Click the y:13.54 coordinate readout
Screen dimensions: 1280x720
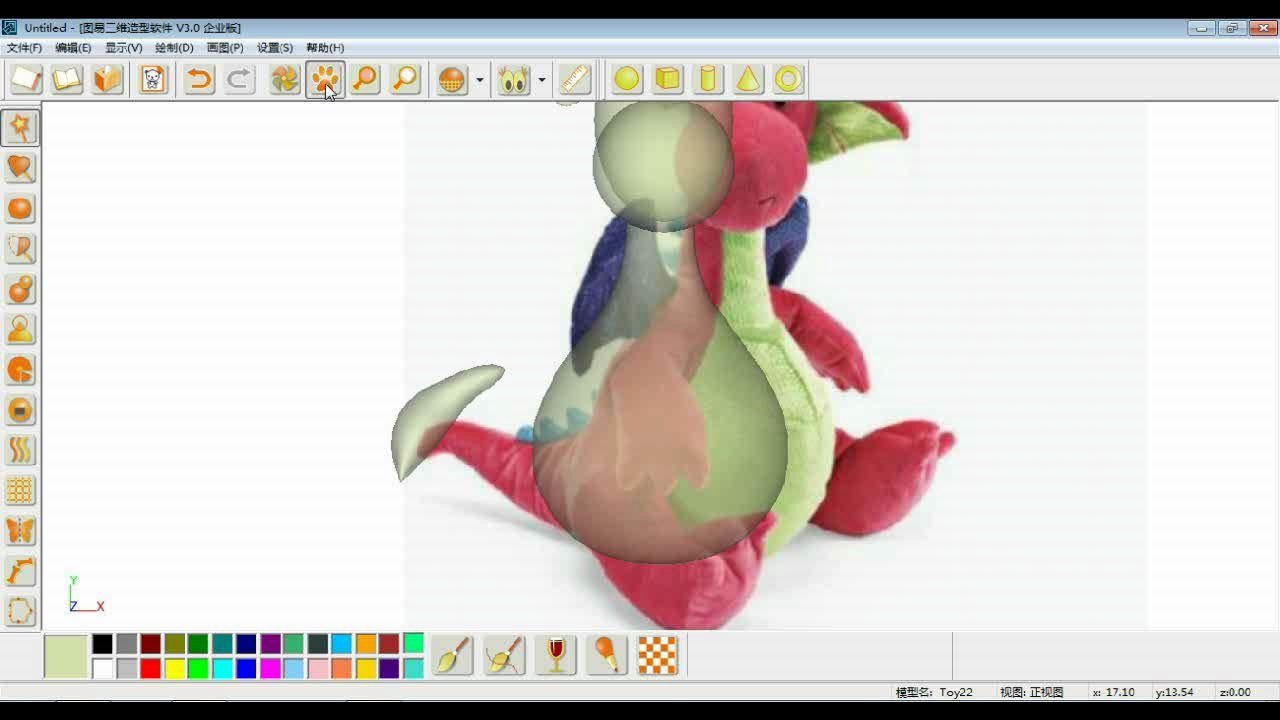pos(1174,692)
